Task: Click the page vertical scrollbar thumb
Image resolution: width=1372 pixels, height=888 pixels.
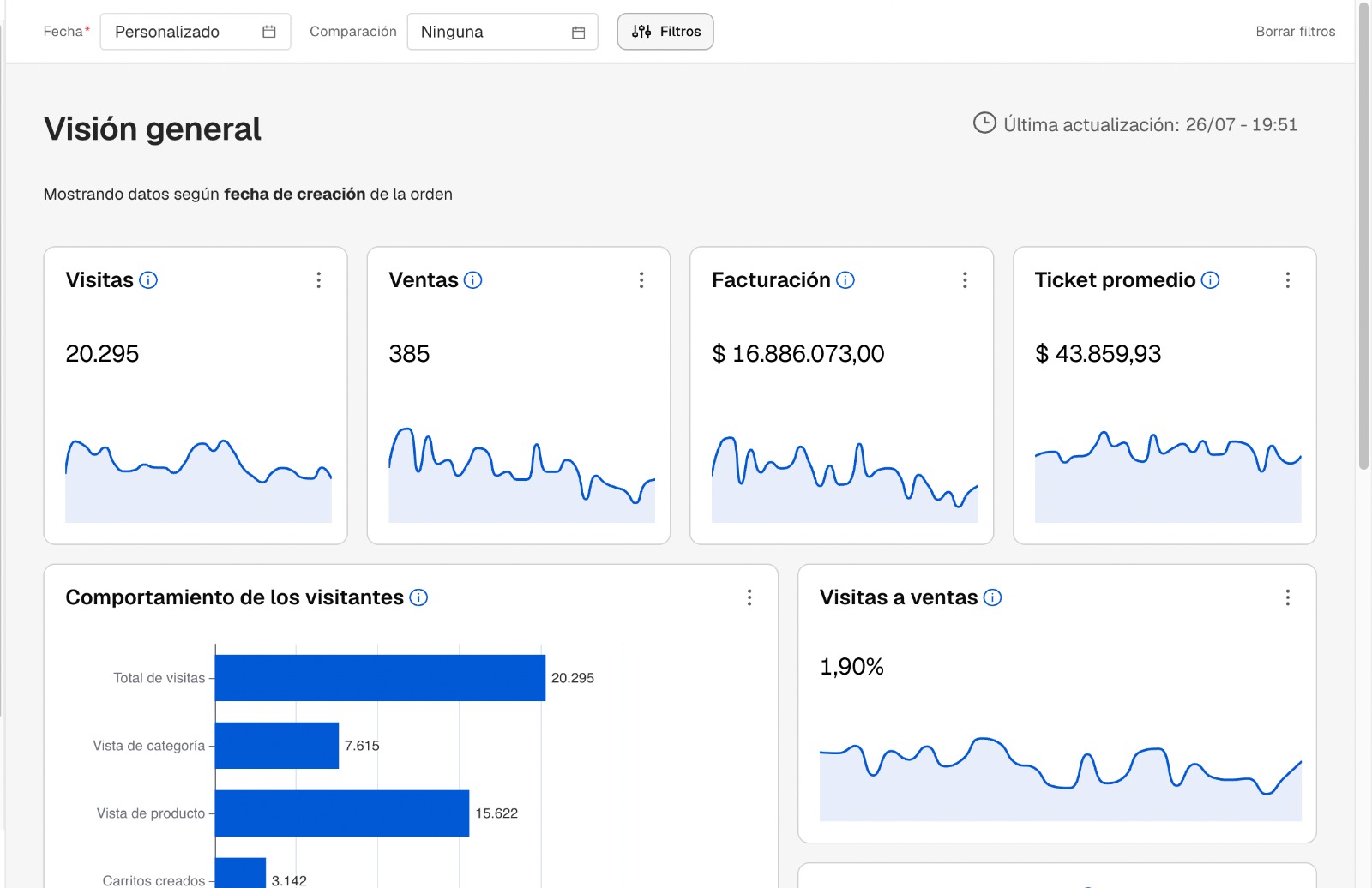Action: (x=1363, y=236)
